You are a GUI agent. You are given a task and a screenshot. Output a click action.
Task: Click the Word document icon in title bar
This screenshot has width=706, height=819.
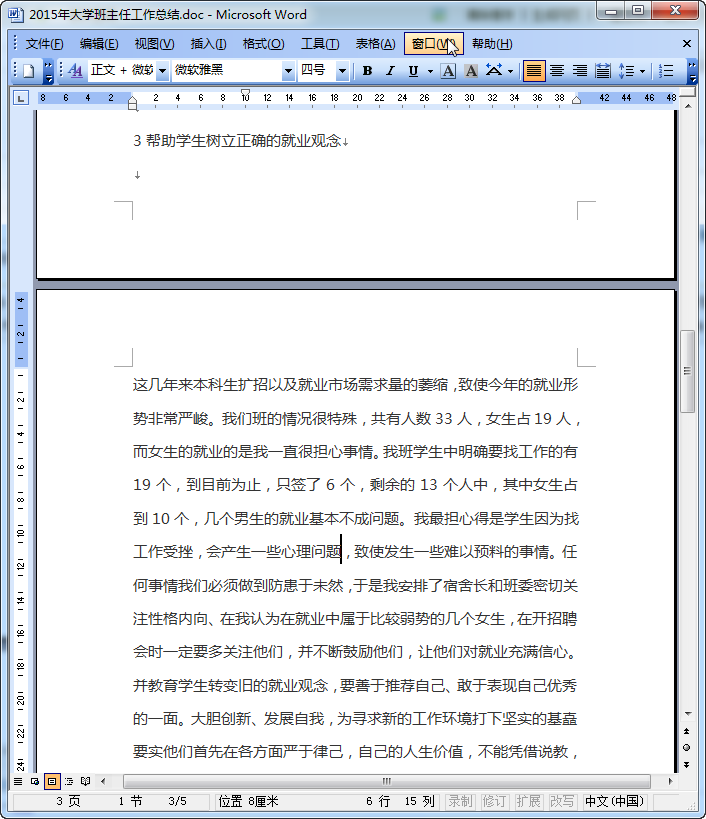point(16,14)
